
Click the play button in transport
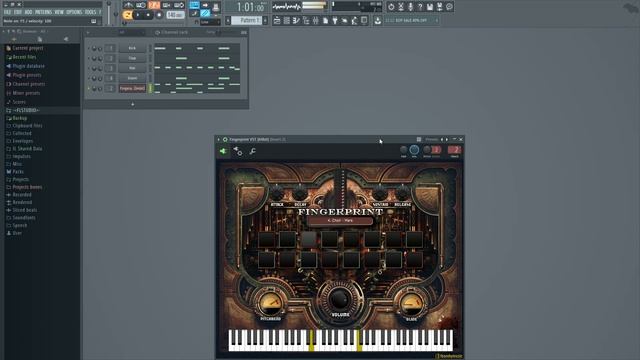(138, 15)
